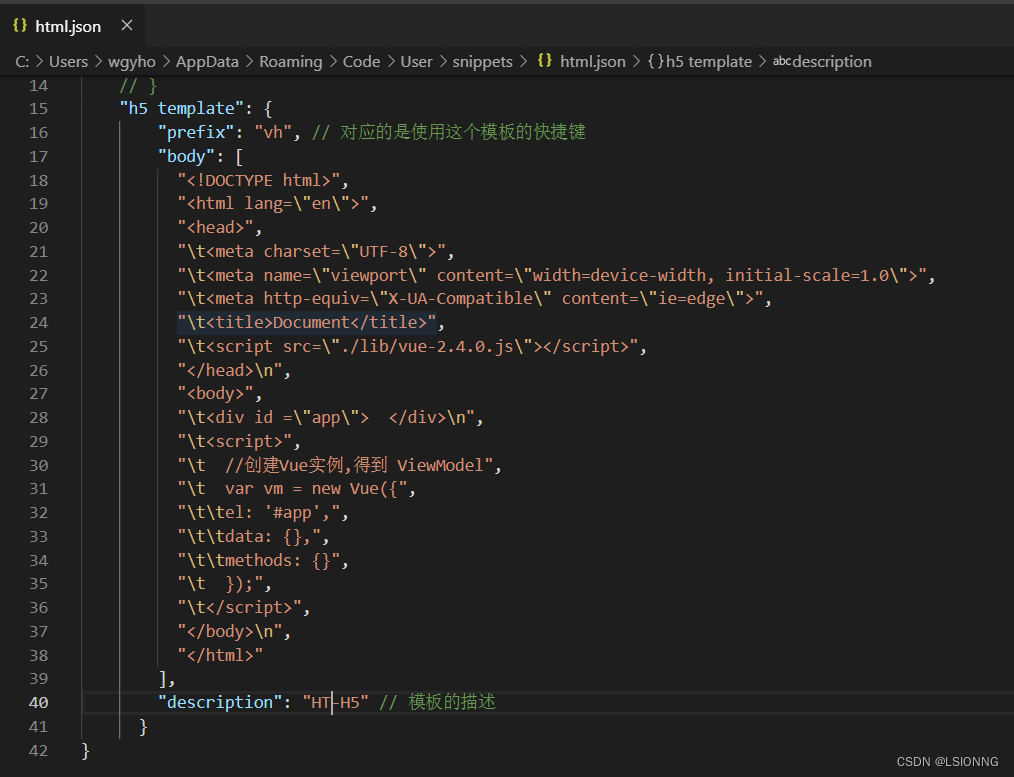1014x777 pixels.
Task: Click the closing "\t</script>" line 36
Action: [239, 608]
